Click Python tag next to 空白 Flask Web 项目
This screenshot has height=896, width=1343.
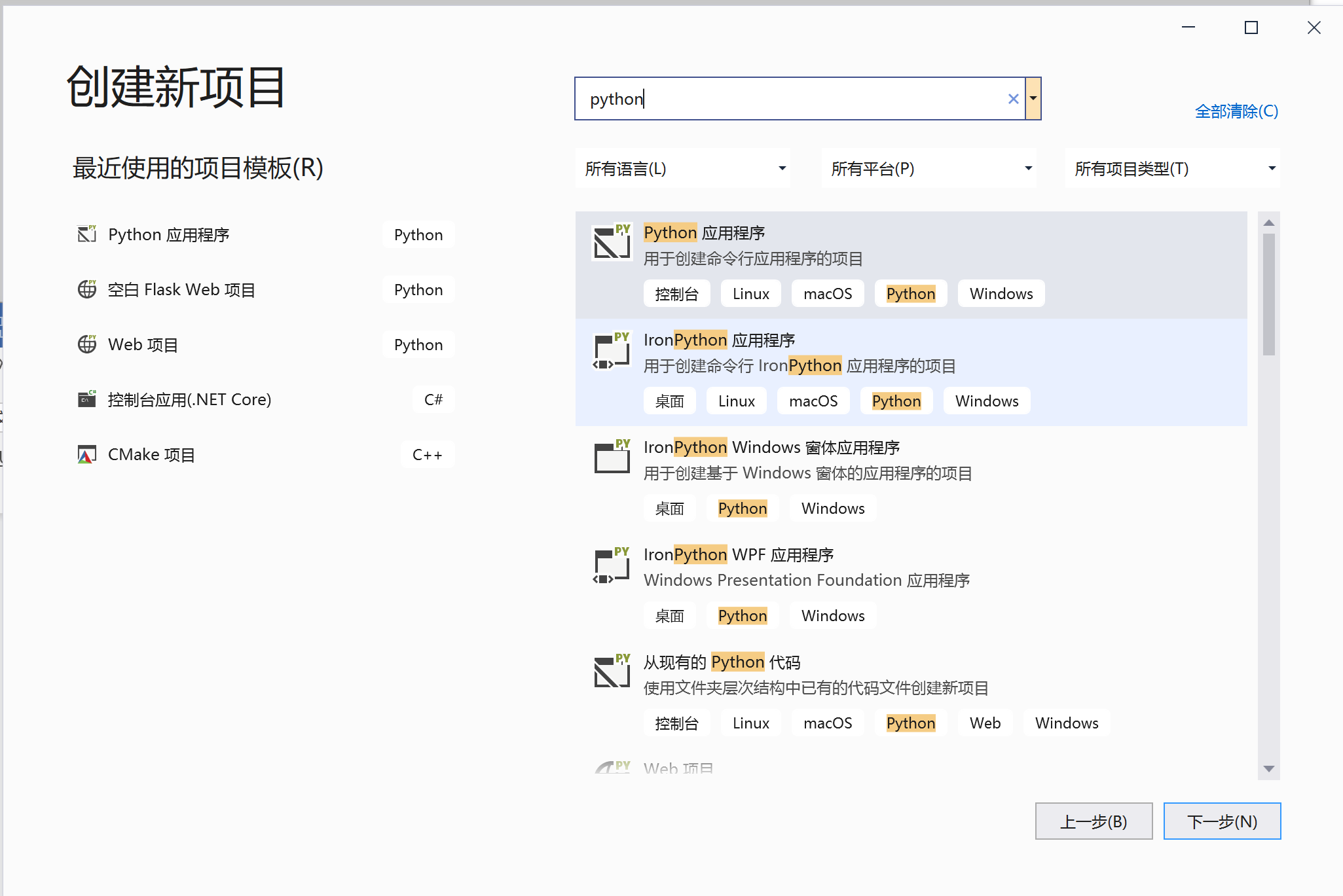[x=418, y=289]
